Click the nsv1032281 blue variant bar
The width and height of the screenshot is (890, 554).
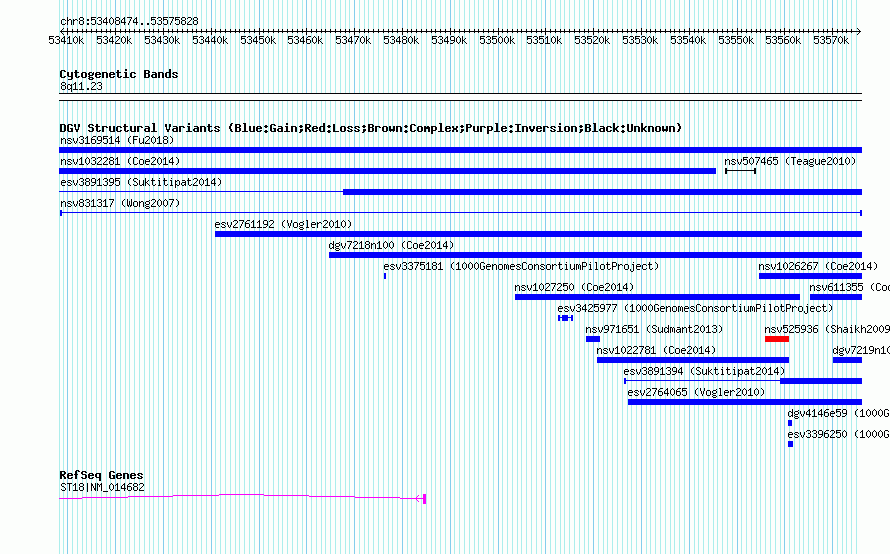coord(387,171)
